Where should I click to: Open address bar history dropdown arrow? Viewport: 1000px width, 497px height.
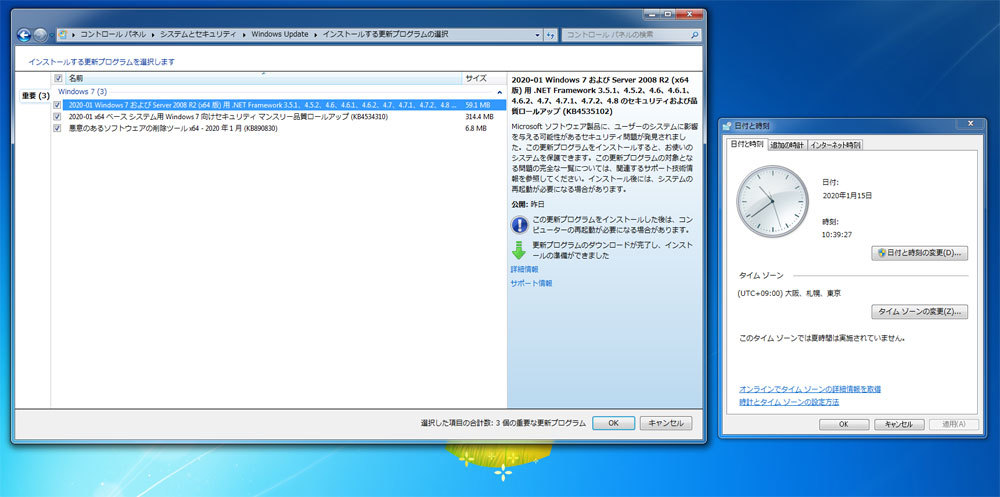pyautogui.click(x=537, y=35)
